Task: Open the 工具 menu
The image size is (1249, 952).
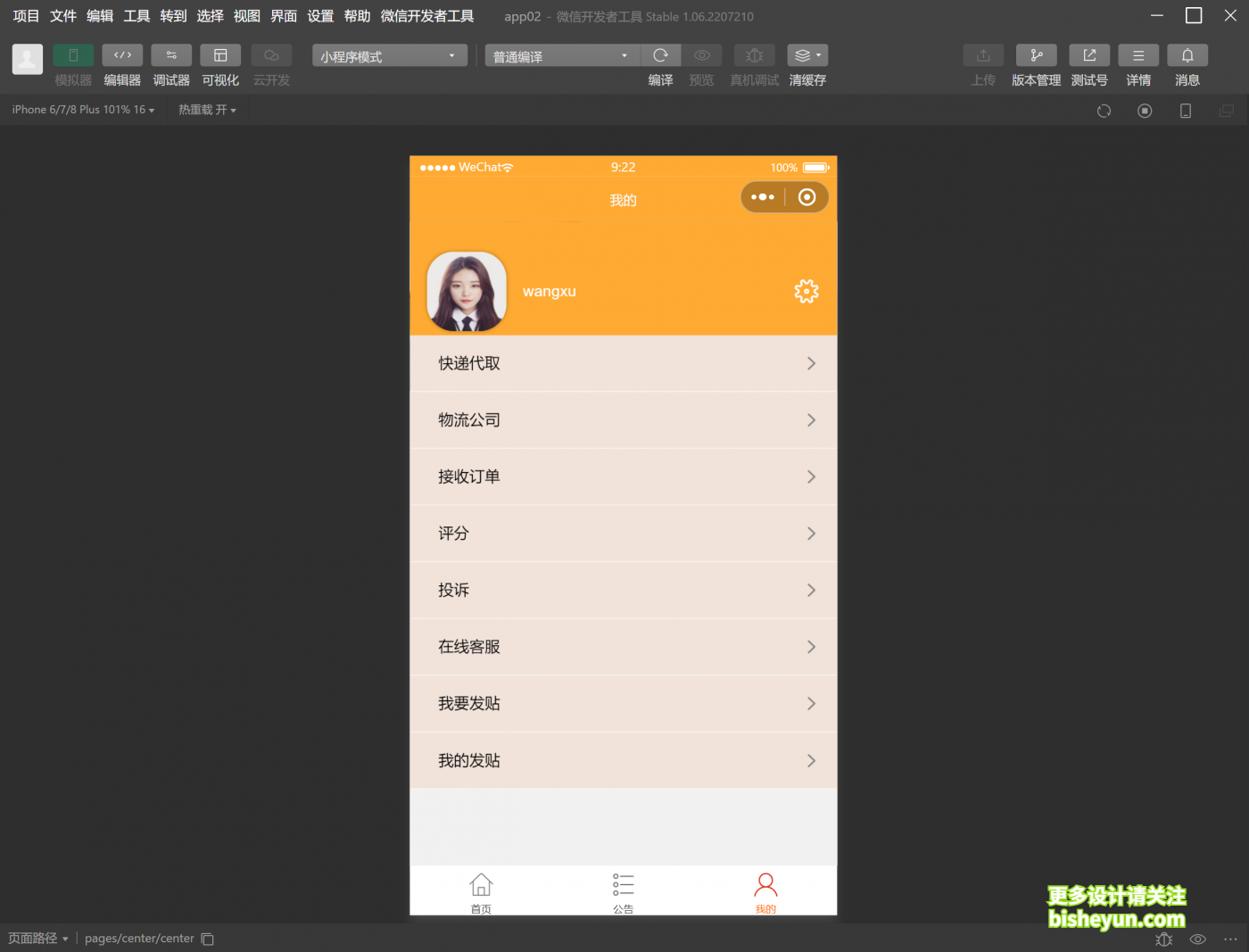Action: tap(136, 16)
